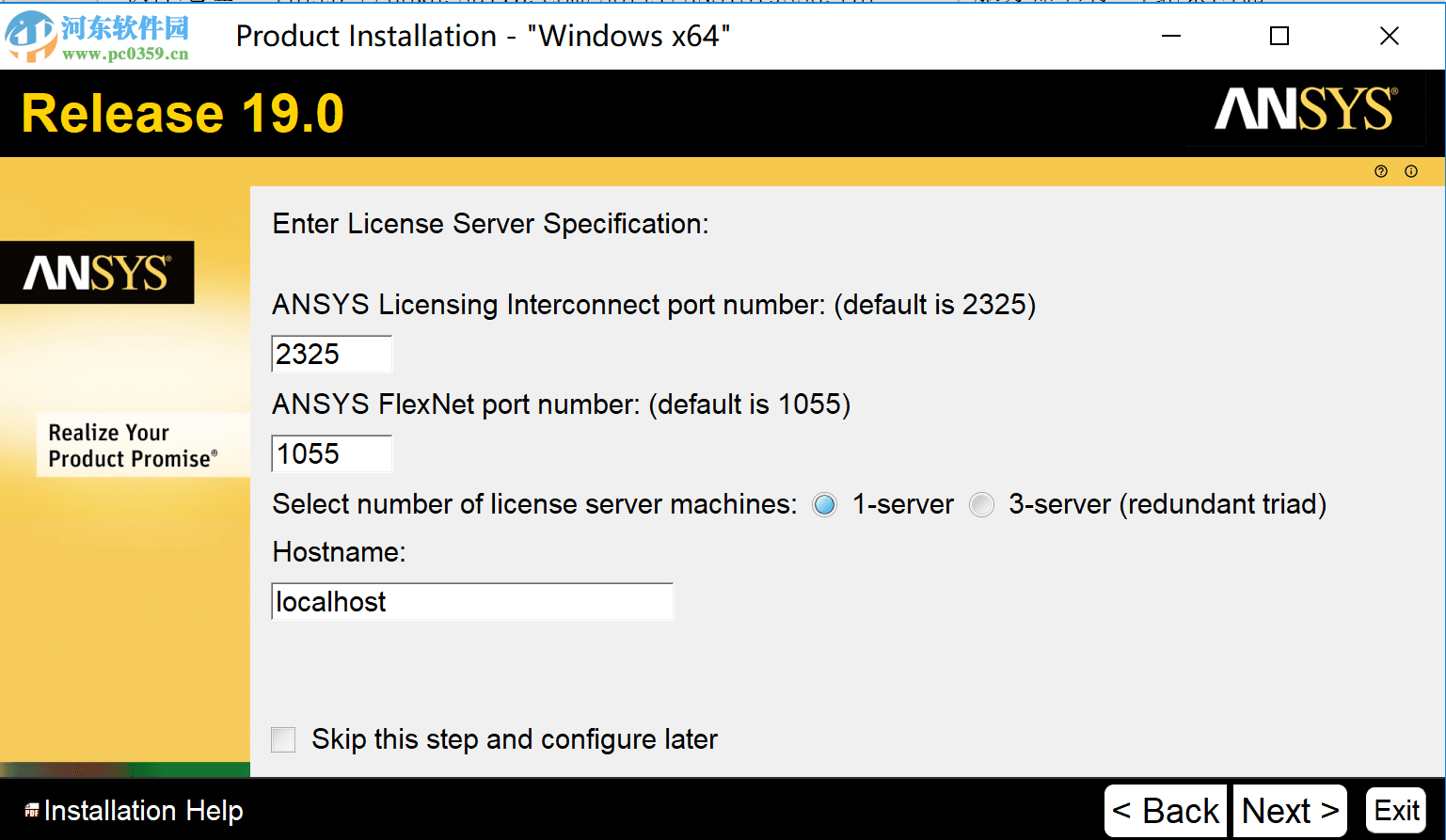Enable Skip this step and configure later
1446x840 pixels.
(x=283, y=739)
